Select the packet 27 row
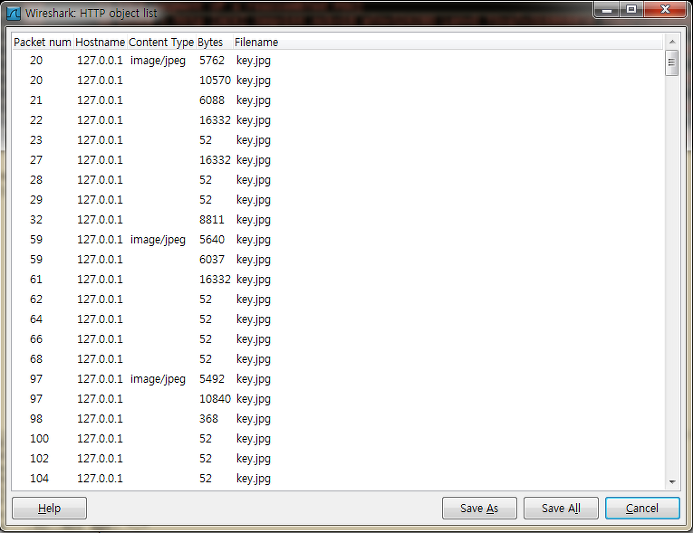 click(x=338, y=160)
